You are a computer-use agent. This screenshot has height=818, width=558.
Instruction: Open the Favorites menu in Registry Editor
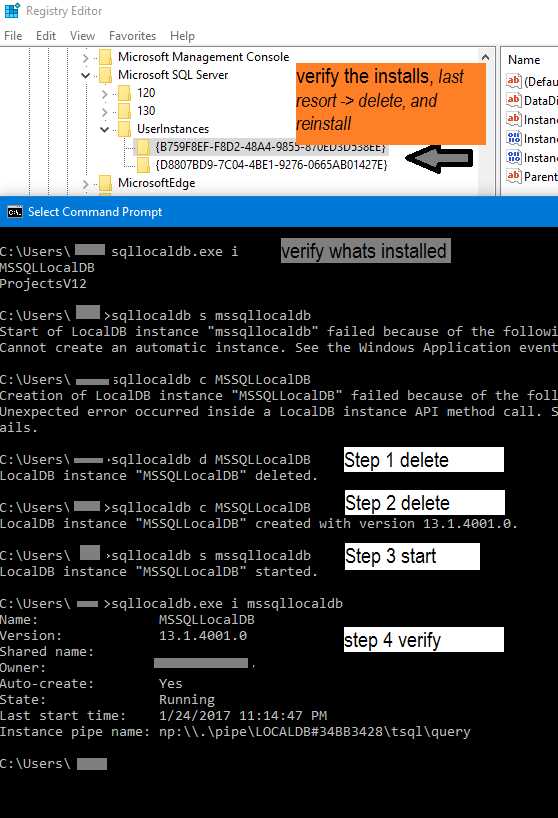132,35
